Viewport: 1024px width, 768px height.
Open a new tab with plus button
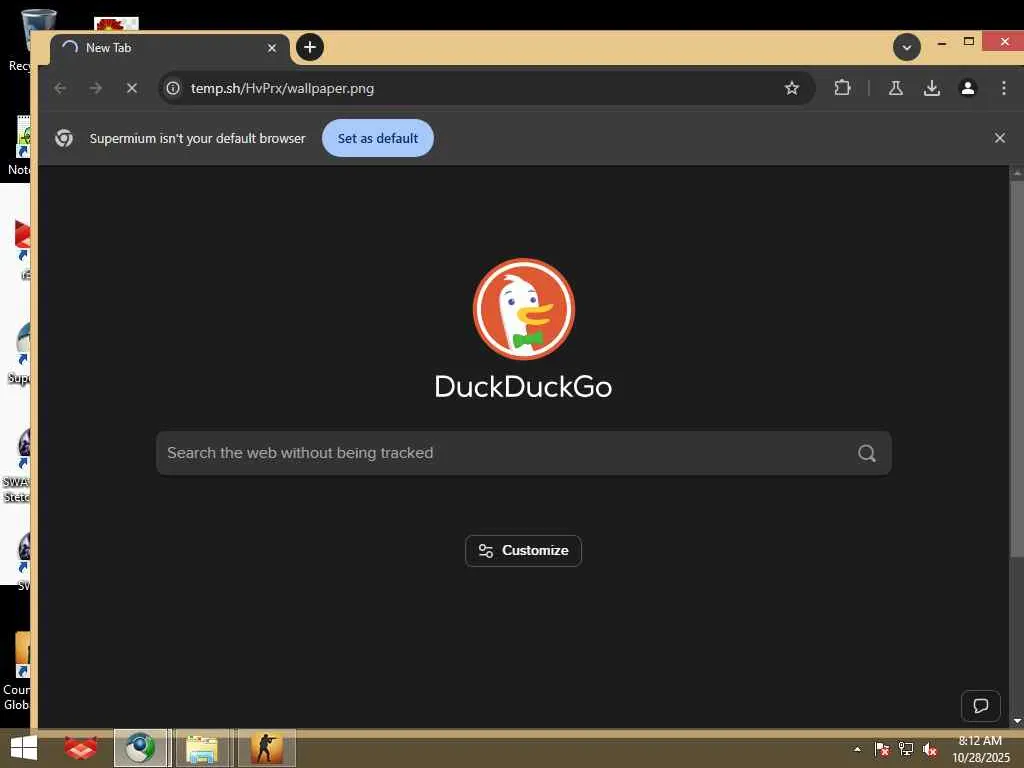[310, 47]
